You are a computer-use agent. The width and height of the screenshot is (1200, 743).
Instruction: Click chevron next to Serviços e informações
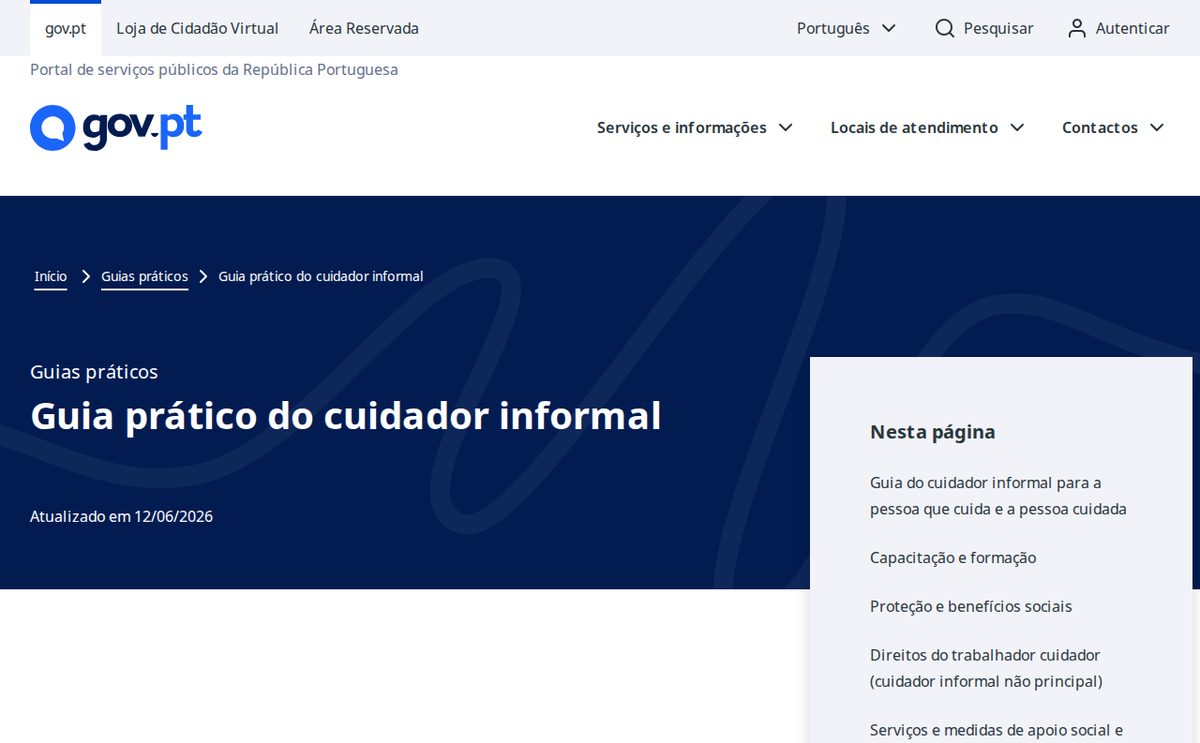tap(785, 128)
